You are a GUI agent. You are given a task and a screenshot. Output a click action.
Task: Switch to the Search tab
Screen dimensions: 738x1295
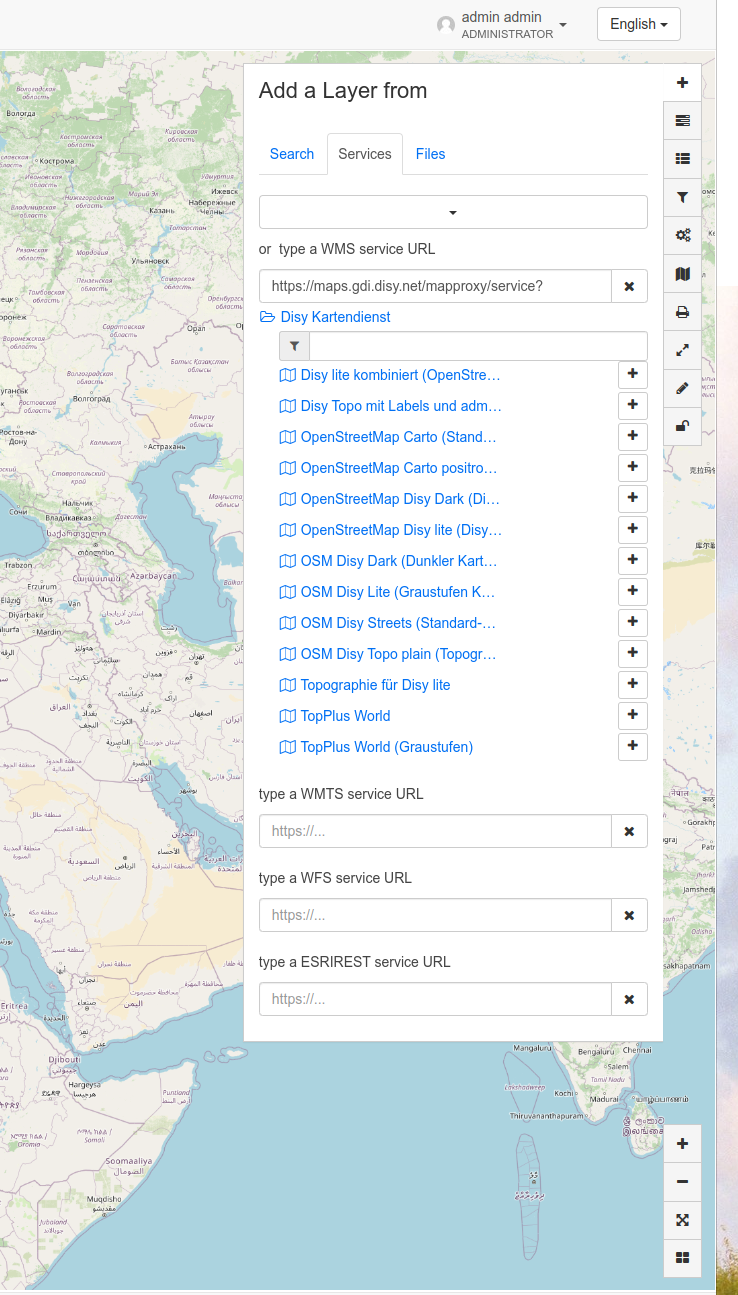point(292,154)
